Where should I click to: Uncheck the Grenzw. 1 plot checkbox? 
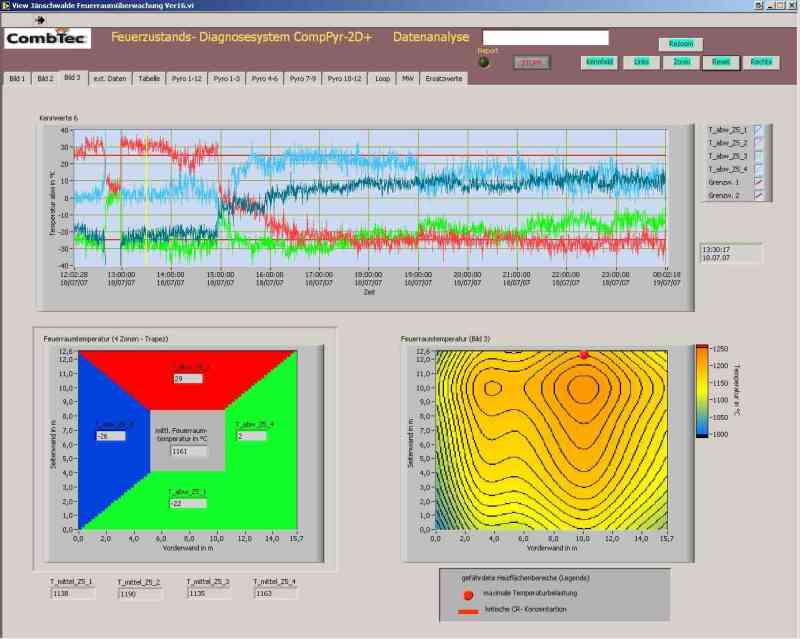click(x=758, y=182)
